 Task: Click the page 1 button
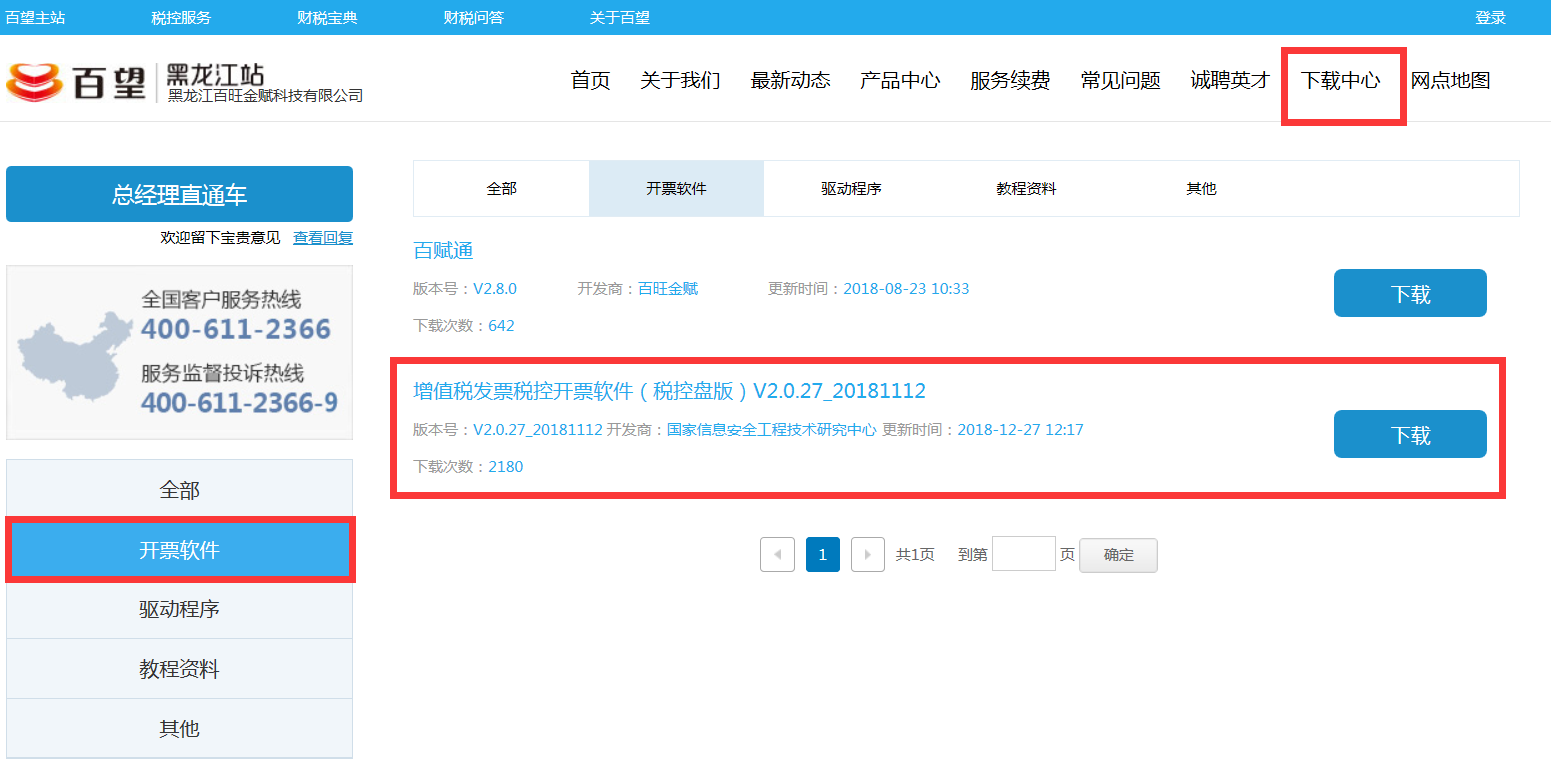pyautogui.click(x=822, y=554)
